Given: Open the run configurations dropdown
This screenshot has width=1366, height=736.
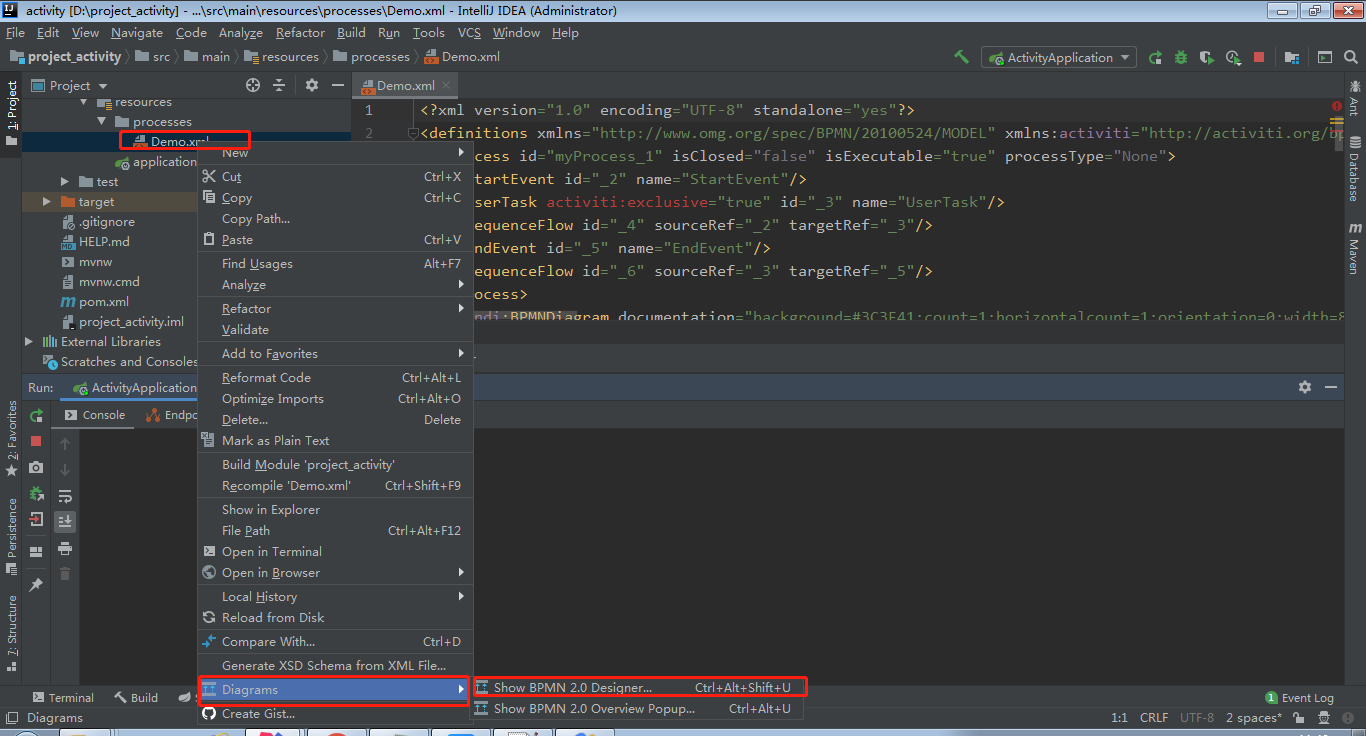Looking at the screenshot, I should pos(1058,57).
